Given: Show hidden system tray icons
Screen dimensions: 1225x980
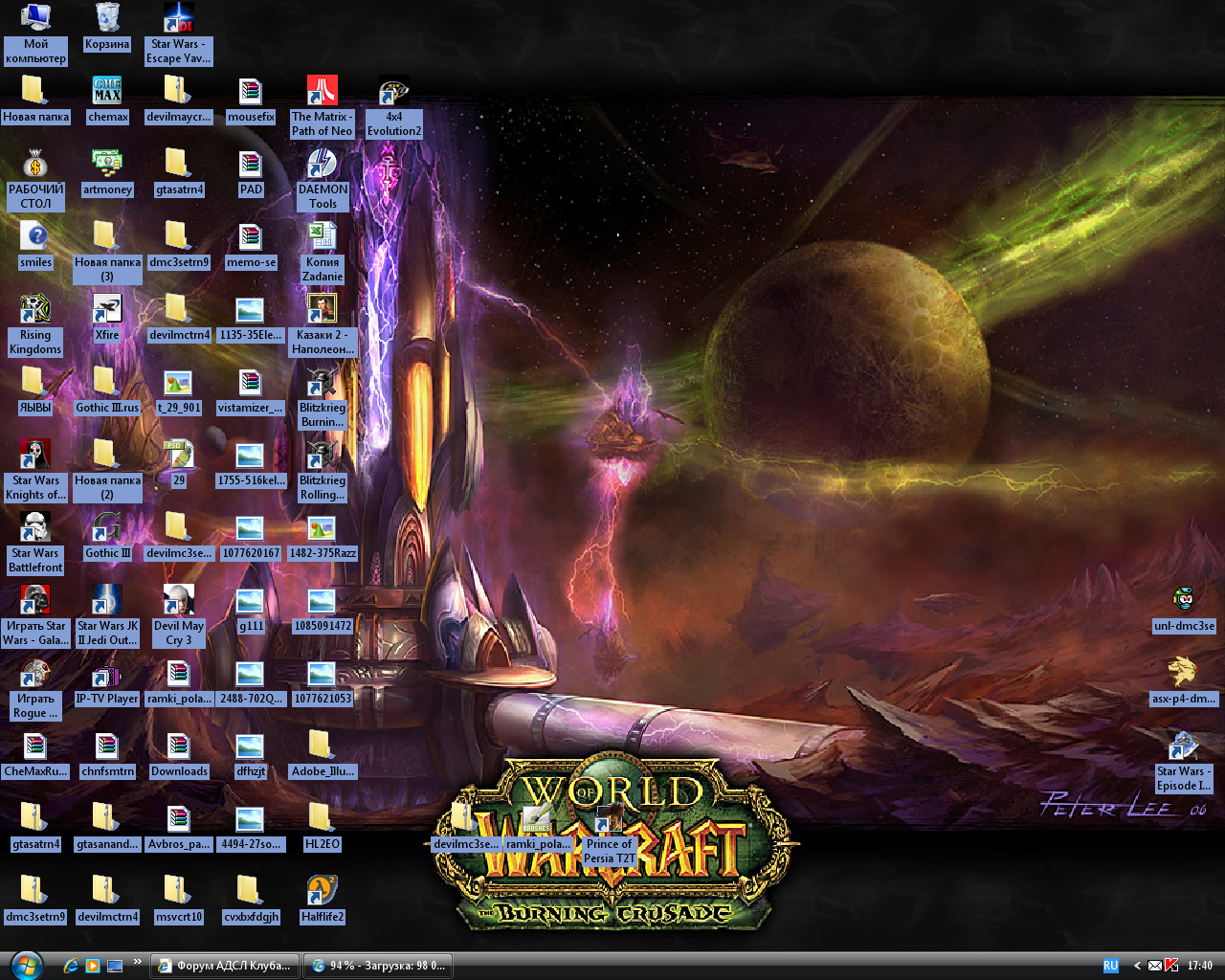Looking at the screenshot, I should tap(1137, 966).
